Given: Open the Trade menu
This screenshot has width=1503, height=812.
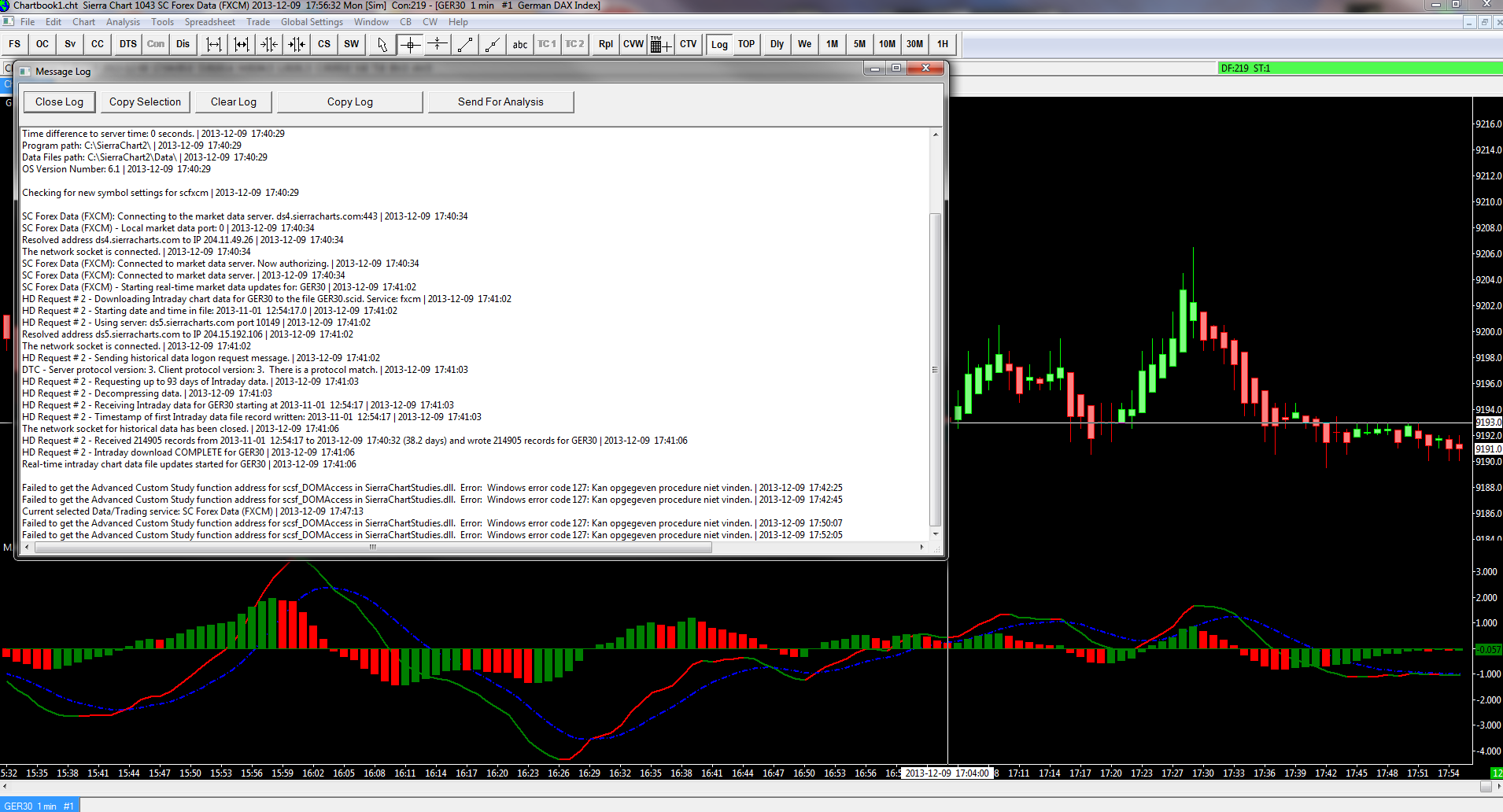Looking at the screenshot, I should click(x=258, y=22).
